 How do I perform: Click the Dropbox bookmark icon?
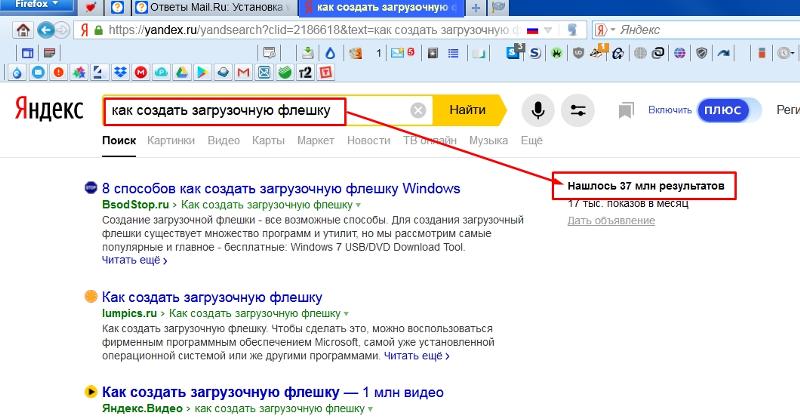[120, 72]
